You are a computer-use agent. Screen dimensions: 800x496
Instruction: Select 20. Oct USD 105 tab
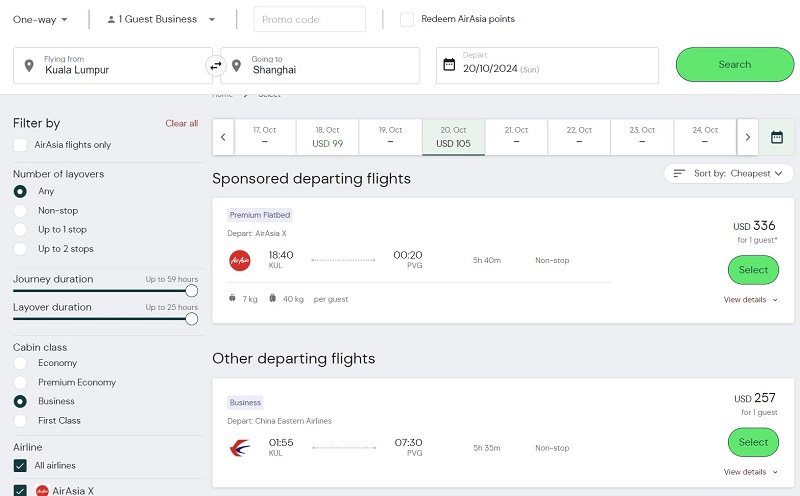point(454,137)
